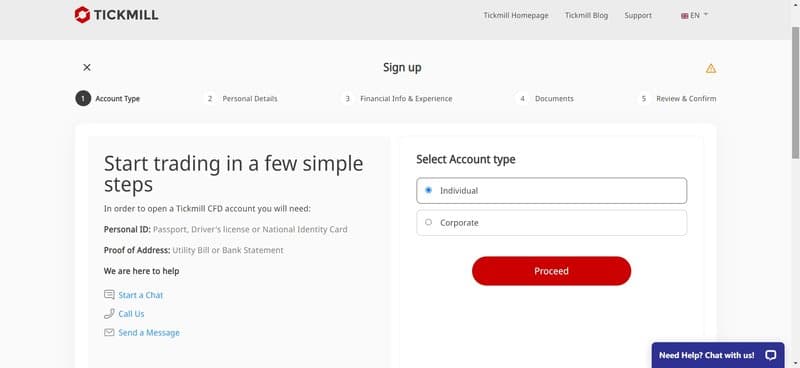800x368 pixels.
Task: Open chat widget bubble icon
Action: coord(770,355)
